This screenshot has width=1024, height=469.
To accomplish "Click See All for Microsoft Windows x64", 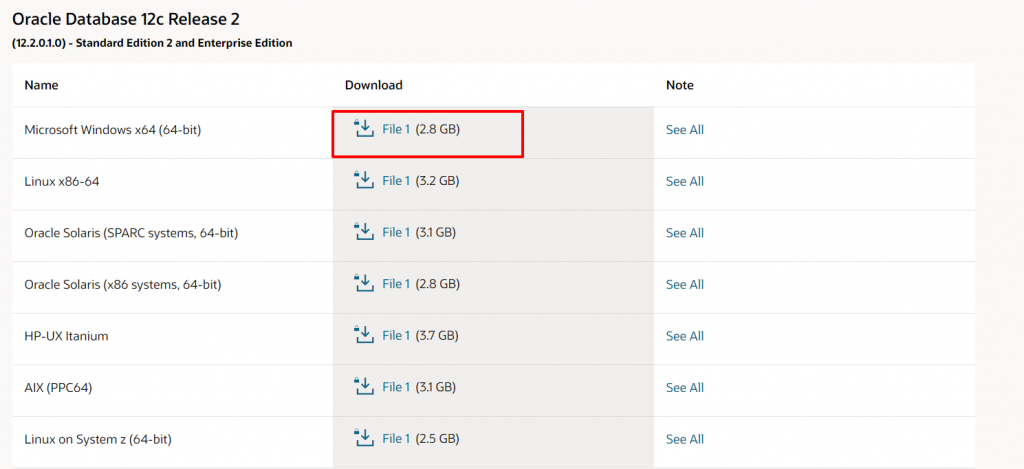I will coord(684,130).
